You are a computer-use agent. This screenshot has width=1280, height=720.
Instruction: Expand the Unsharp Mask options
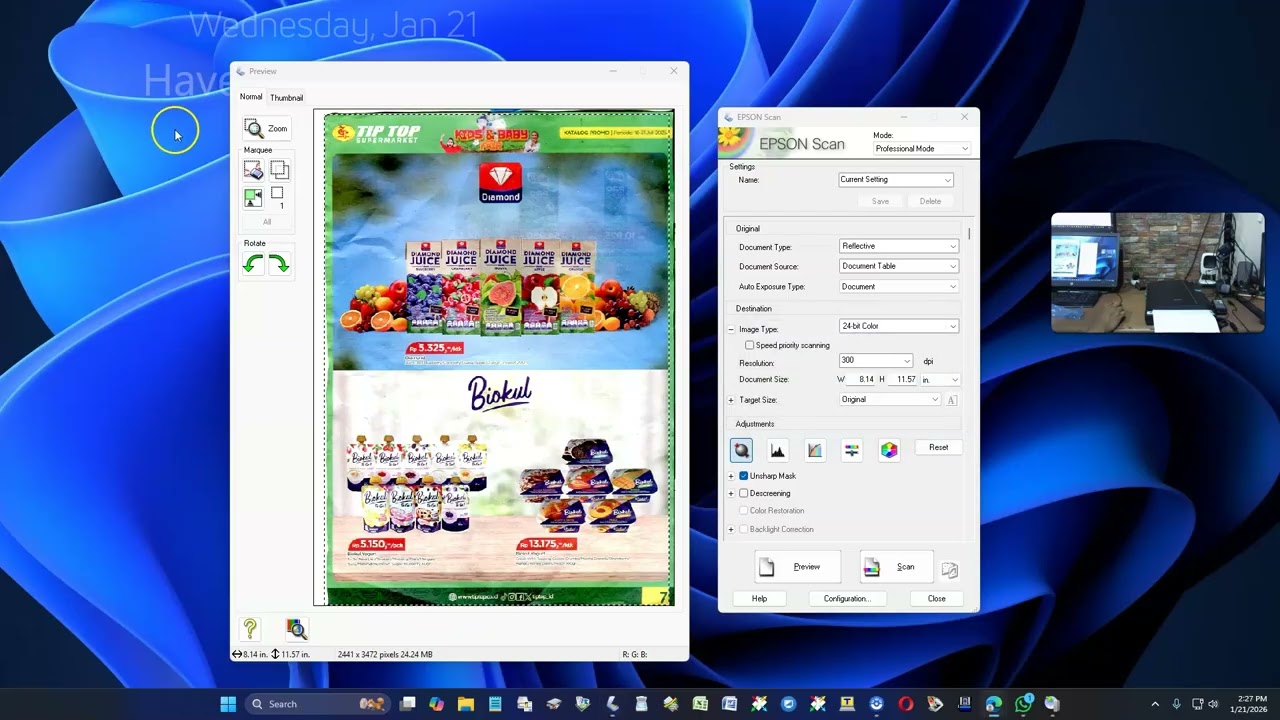(x=731, y=476)
